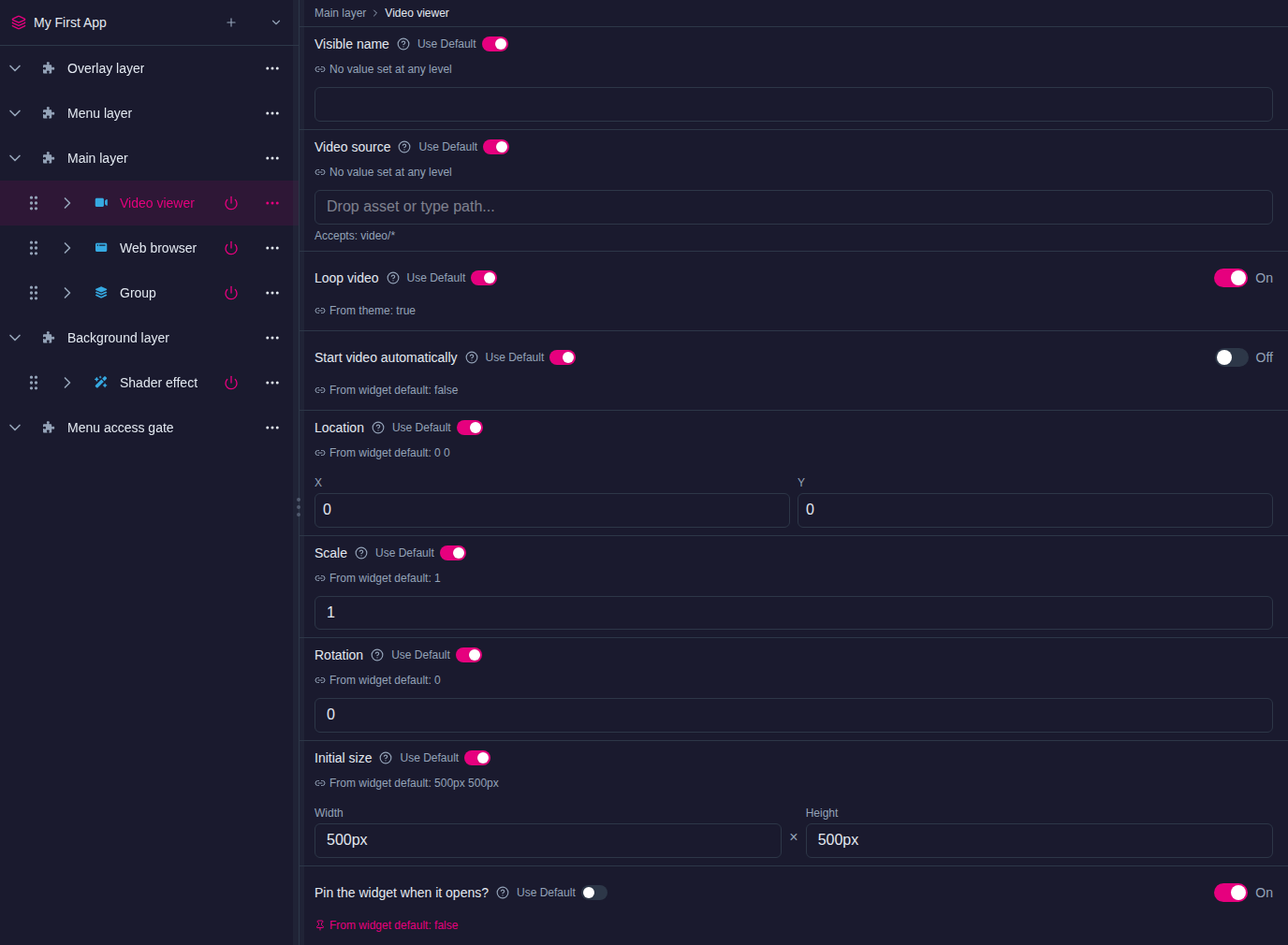This screenshot has height=945, width=1288.
Task: Toggle power for Shader effect widget
Action: (231, 383)
